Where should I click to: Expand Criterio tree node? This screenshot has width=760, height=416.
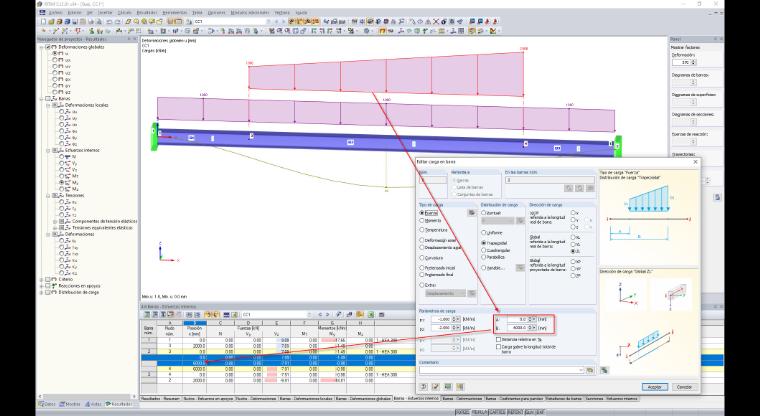(x=42, y=279)
